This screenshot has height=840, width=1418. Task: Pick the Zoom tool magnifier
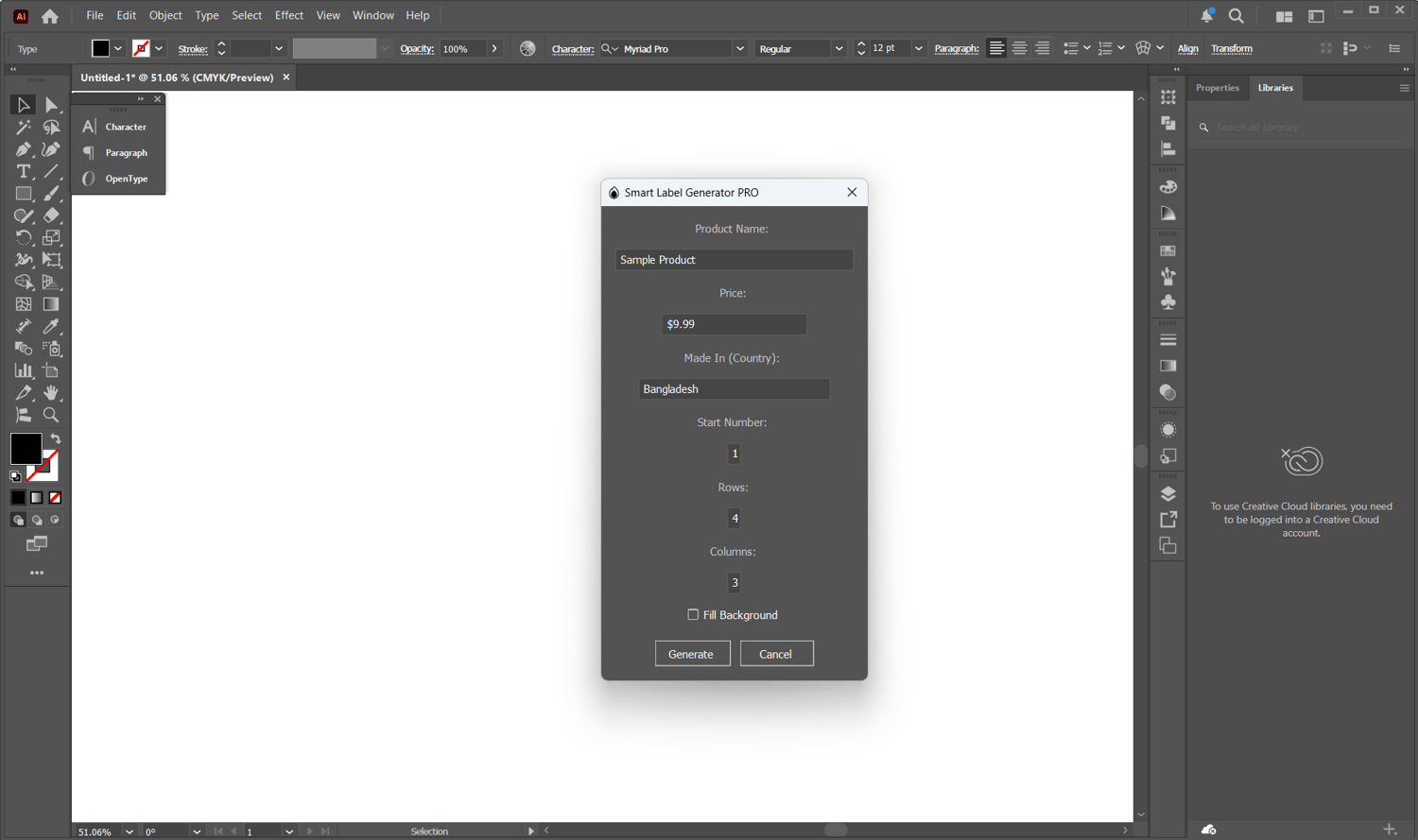coord(51,415)
